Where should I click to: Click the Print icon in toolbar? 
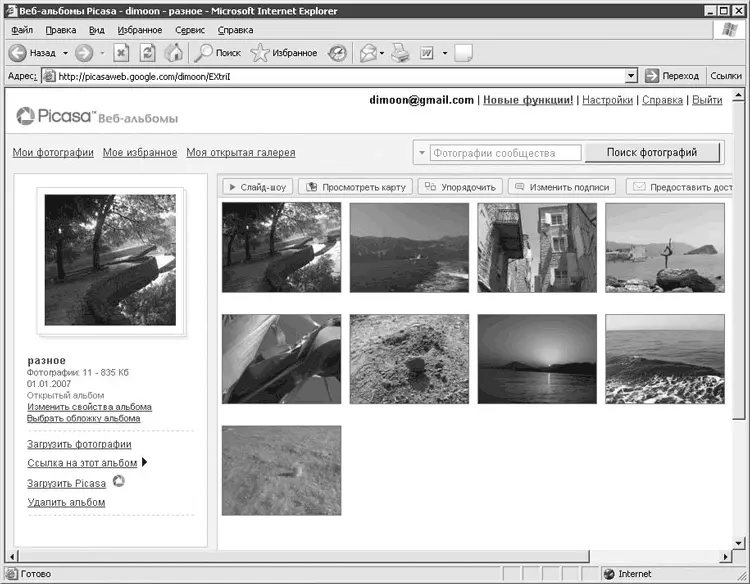click(400, 52)
